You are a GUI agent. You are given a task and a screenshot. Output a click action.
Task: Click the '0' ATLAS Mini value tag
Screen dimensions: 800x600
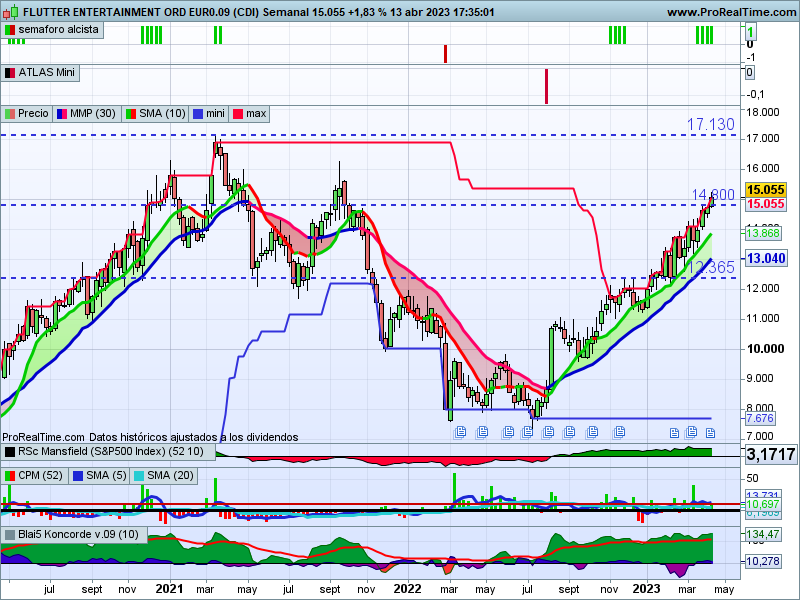point(749,72)
